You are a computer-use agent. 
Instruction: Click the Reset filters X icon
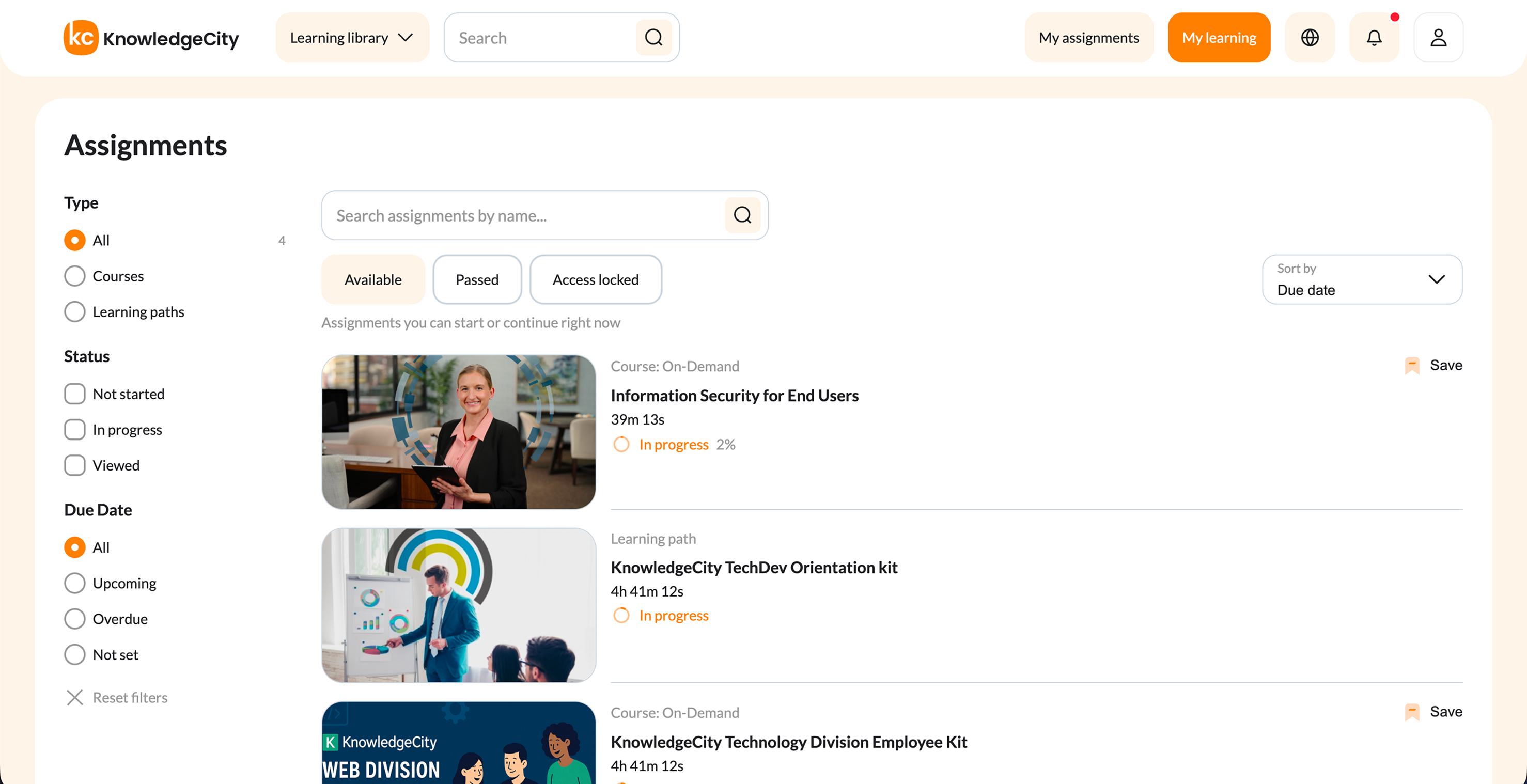click(75, 697)
